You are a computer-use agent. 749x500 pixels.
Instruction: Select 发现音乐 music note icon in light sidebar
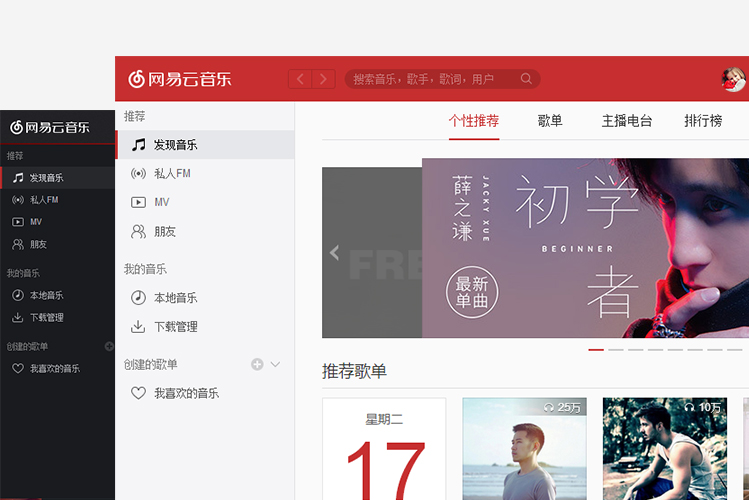click(139, 145)
